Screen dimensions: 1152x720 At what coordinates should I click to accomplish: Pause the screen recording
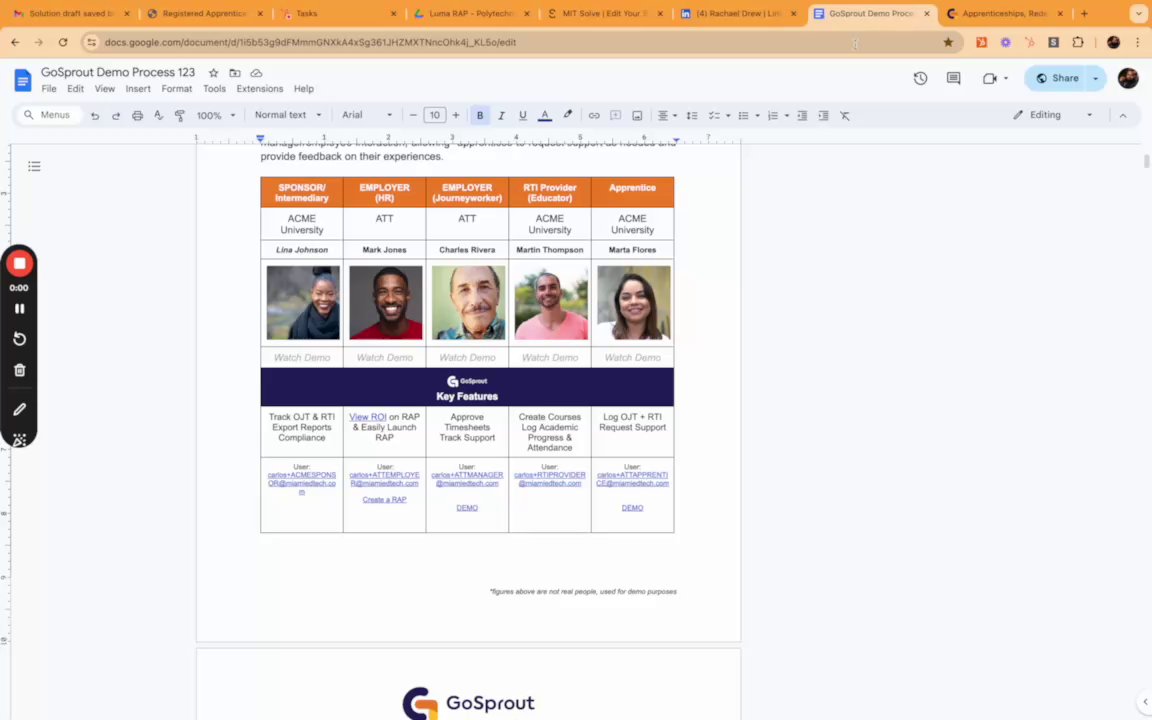pyautogui.click(x=20, y=309)
